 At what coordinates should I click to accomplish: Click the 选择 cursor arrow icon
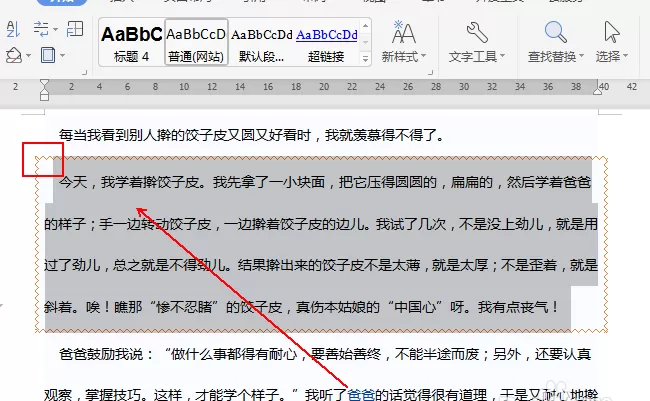click(x=612, y=32)
